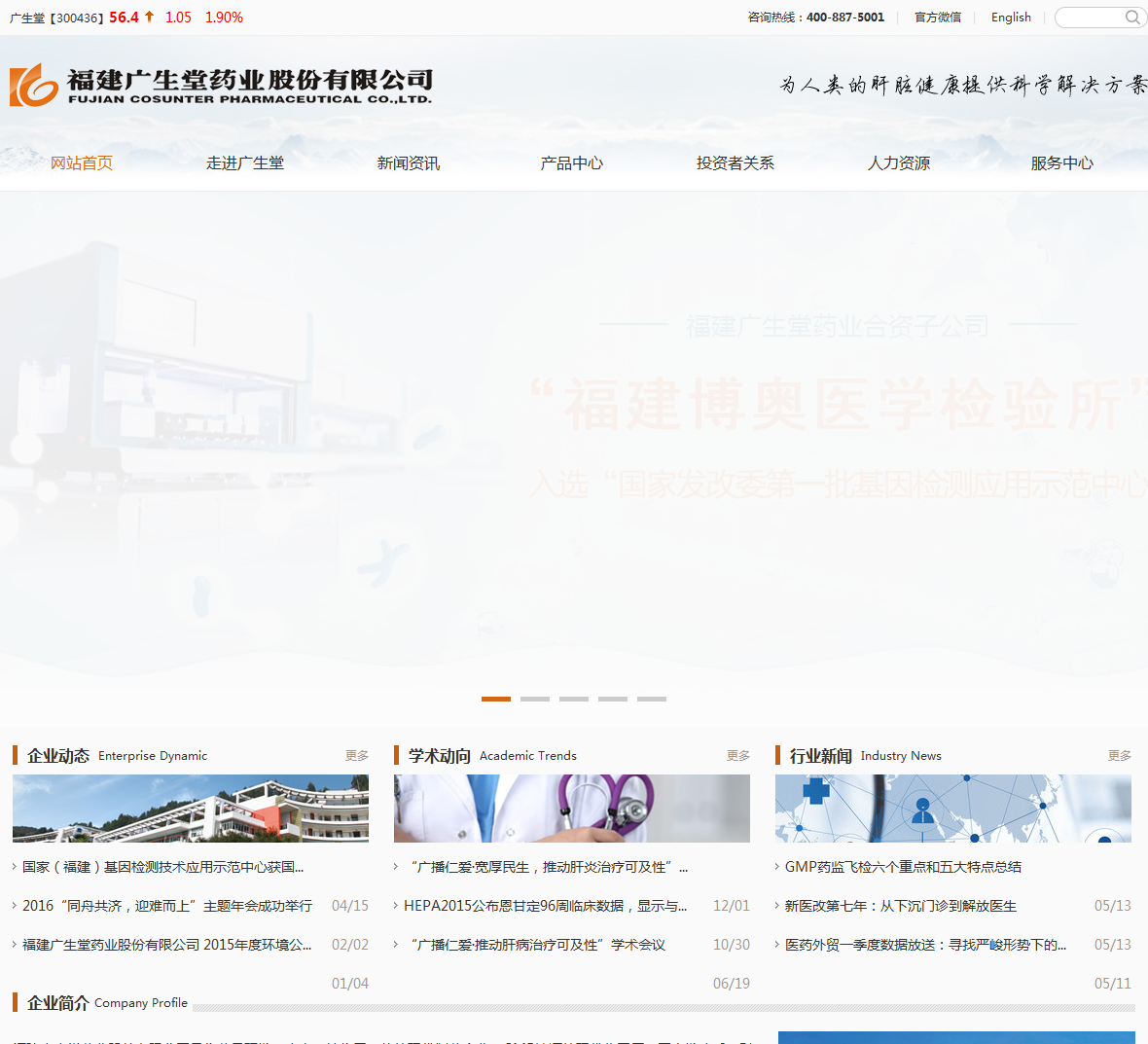
Task: Click 更多 beside 行业新闻 heading
Action: (1120, 755)
